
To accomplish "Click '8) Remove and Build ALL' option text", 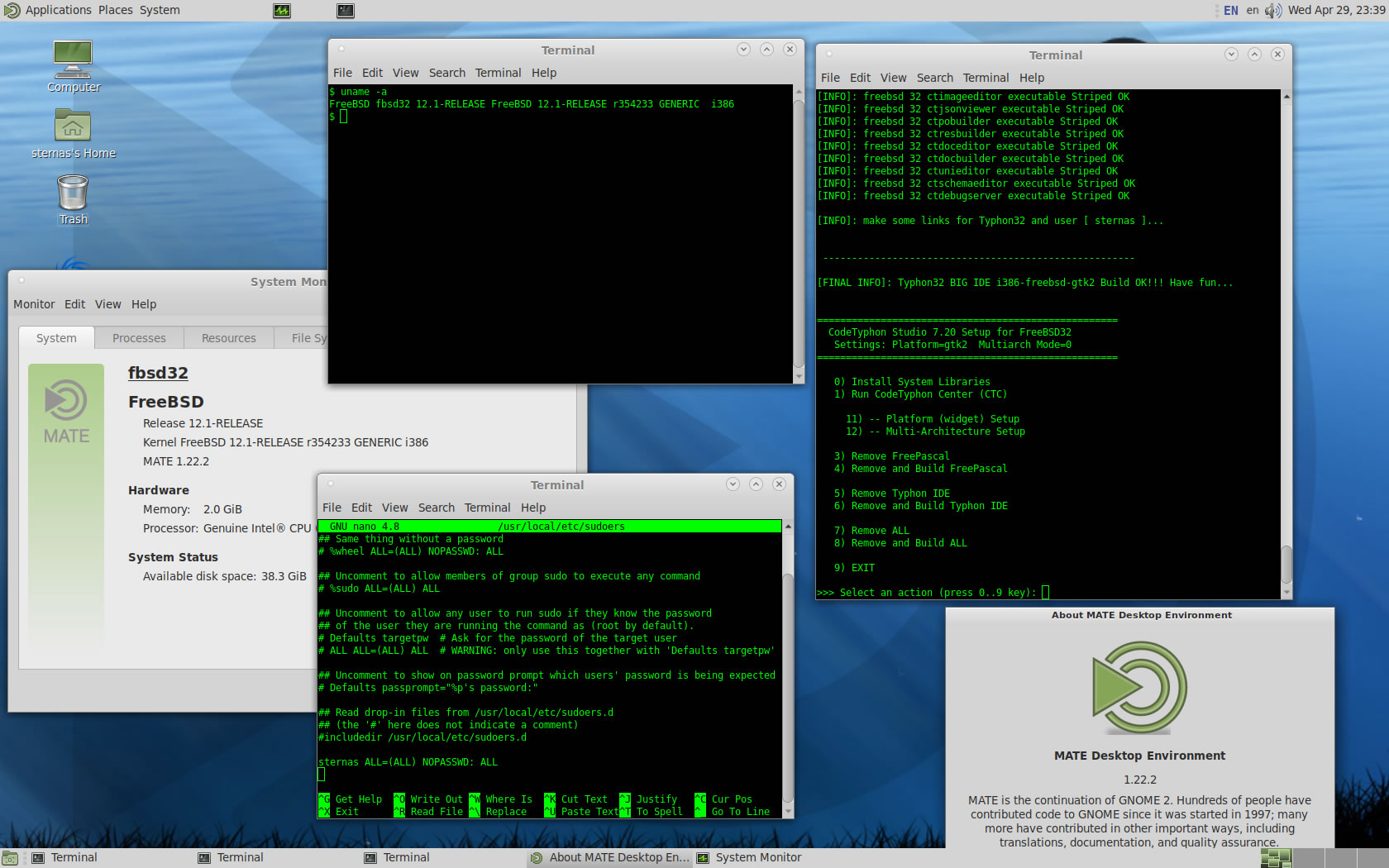I will tap(900, 543).
